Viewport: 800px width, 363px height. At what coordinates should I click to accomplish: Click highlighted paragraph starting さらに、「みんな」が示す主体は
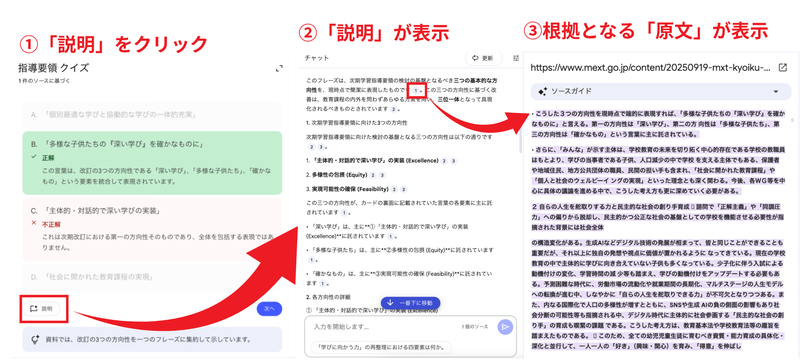[657, 171]
